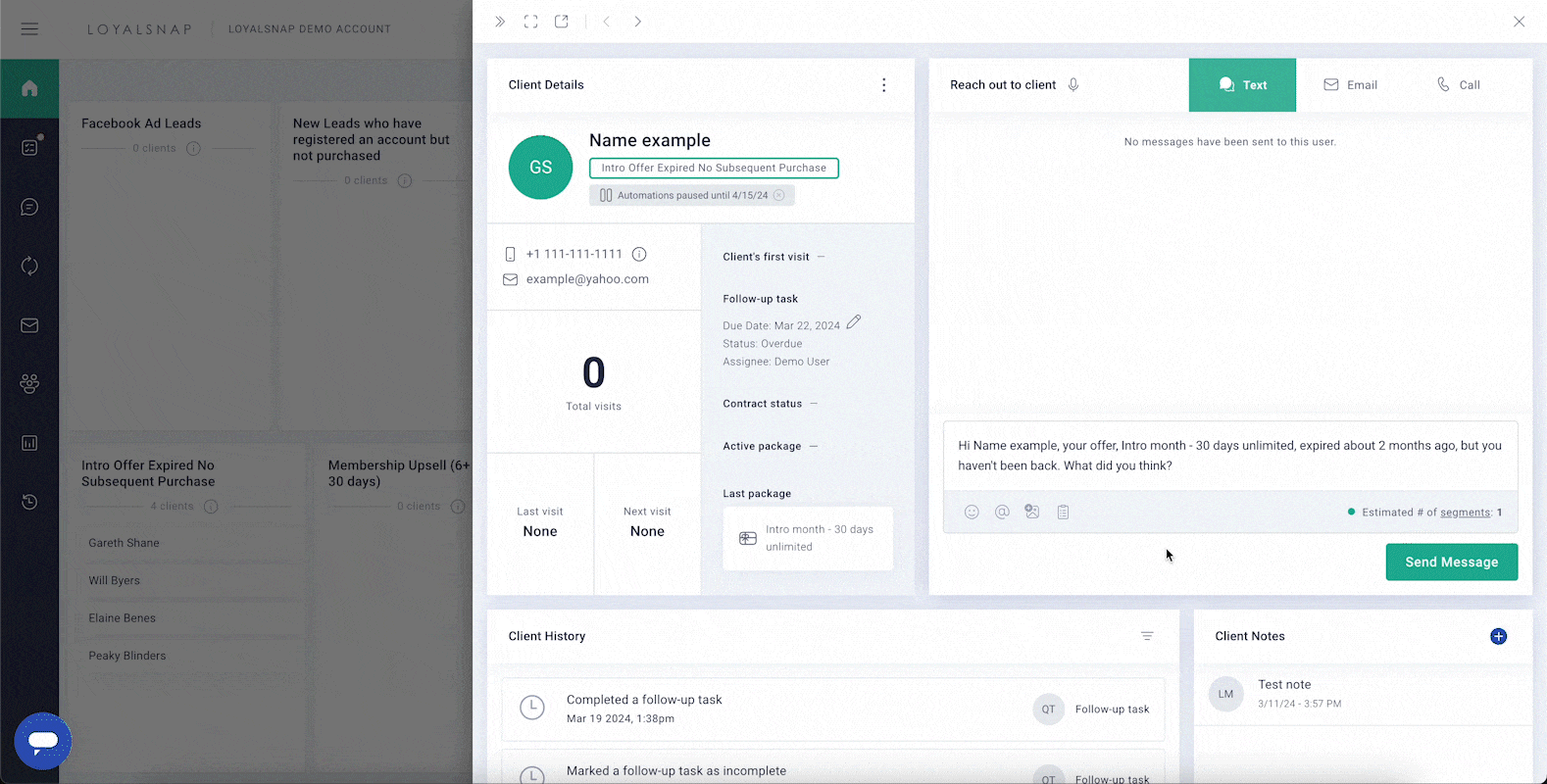Go to the Home sidebar icon

tap(29, 89)
